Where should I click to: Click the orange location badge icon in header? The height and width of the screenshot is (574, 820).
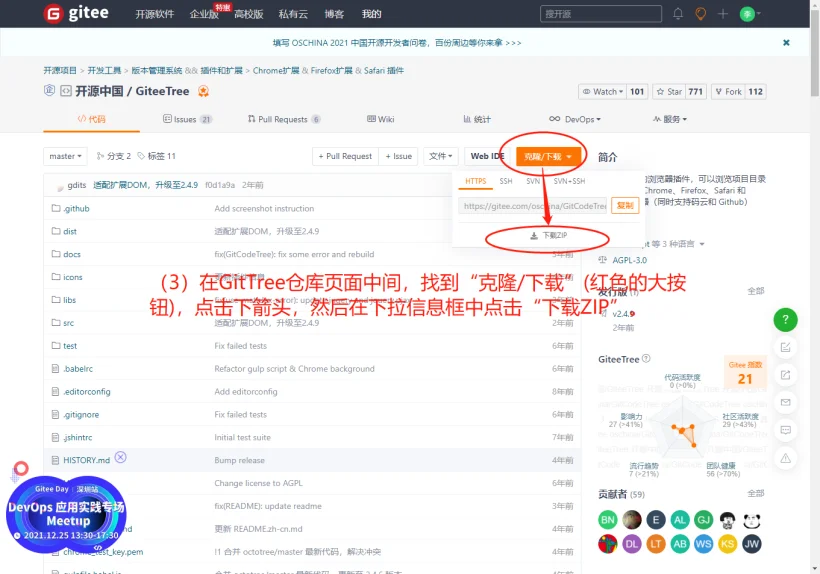700,14
